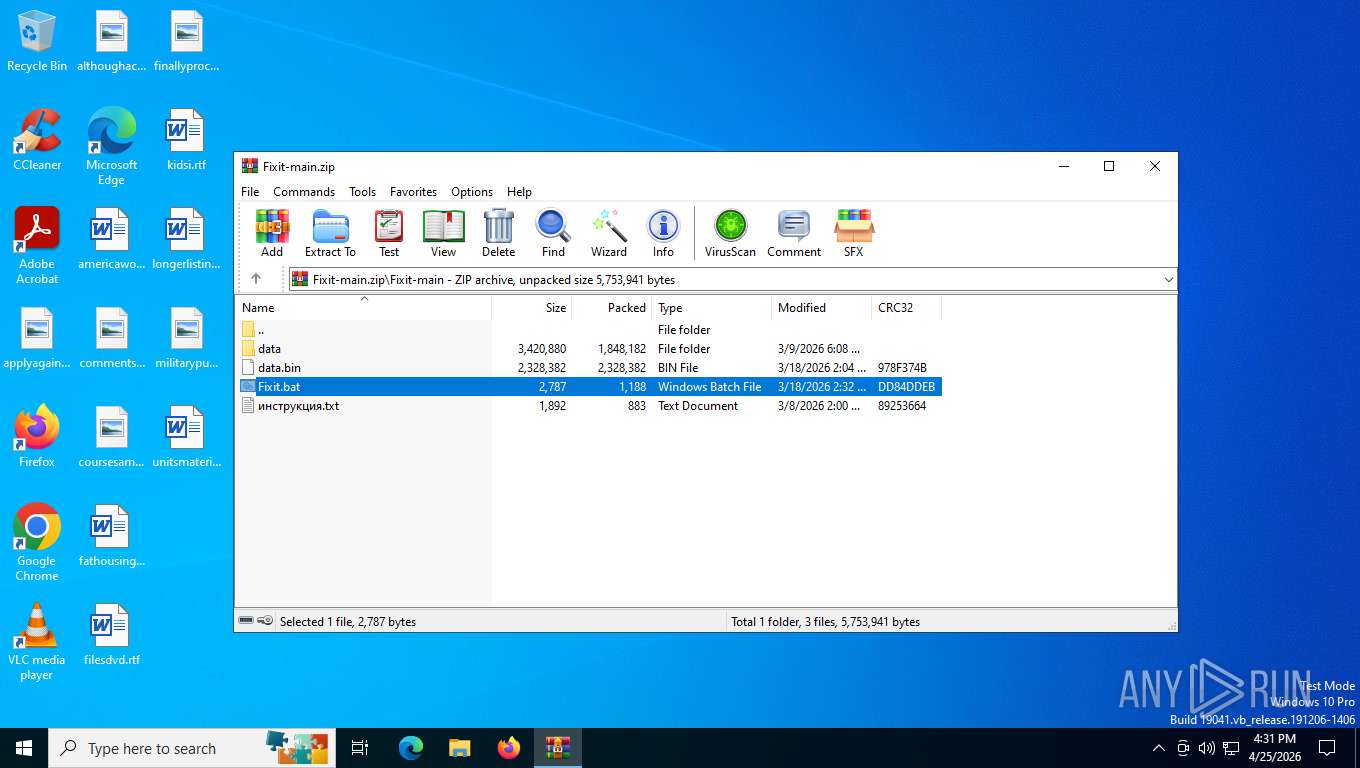Screen dimensions: 1360x768
Task: Select the fathousing desktop document
Action: coord(111,536)
